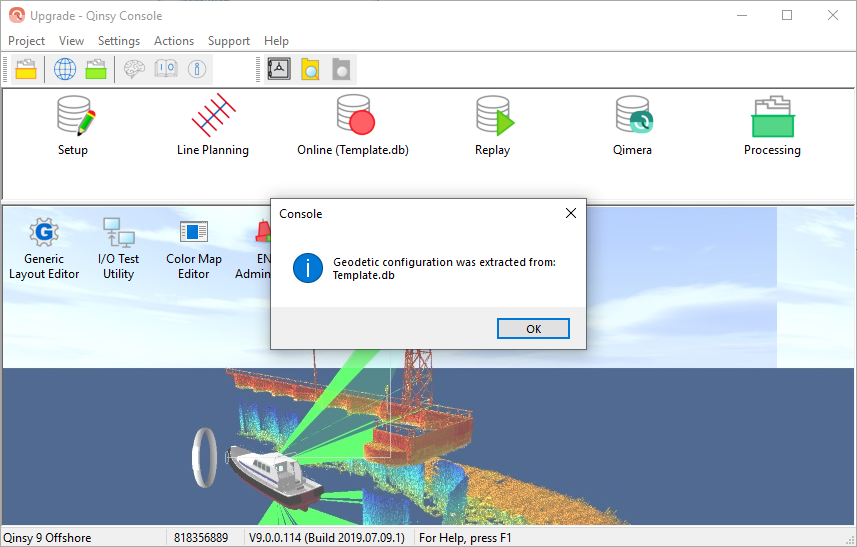Click the 'Console' dialog title

pyautogui.click(x=301, y=214)
